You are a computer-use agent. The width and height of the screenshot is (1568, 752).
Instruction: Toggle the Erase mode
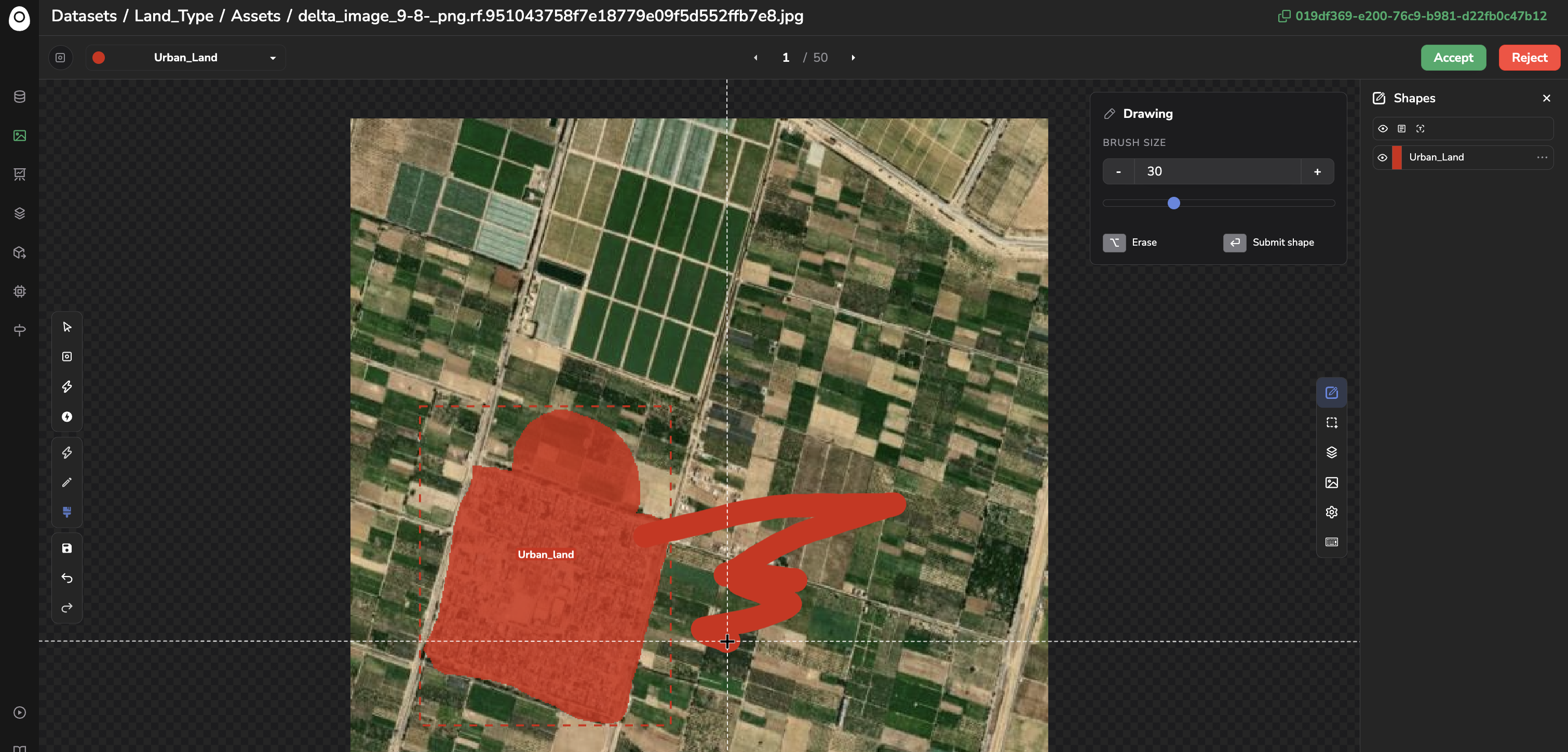click(x=1130, y=243)
